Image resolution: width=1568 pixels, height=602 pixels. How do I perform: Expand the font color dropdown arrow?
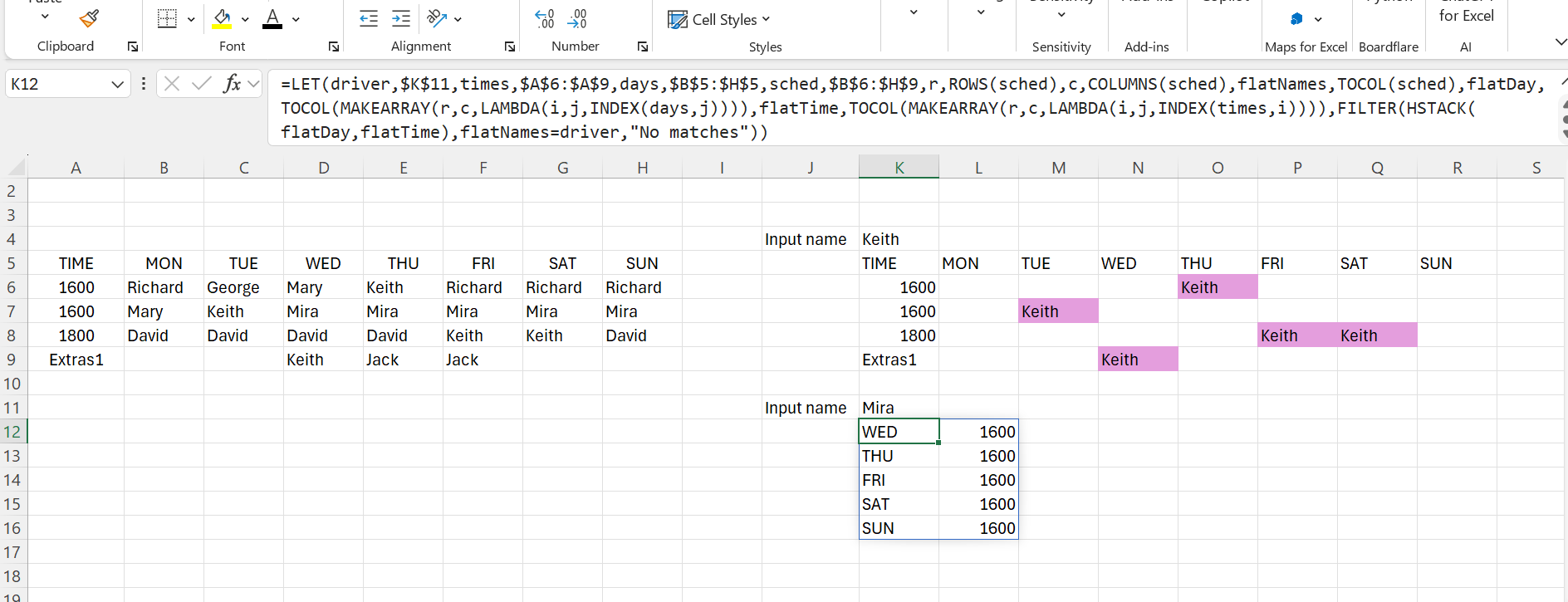[x=296, y=18]
